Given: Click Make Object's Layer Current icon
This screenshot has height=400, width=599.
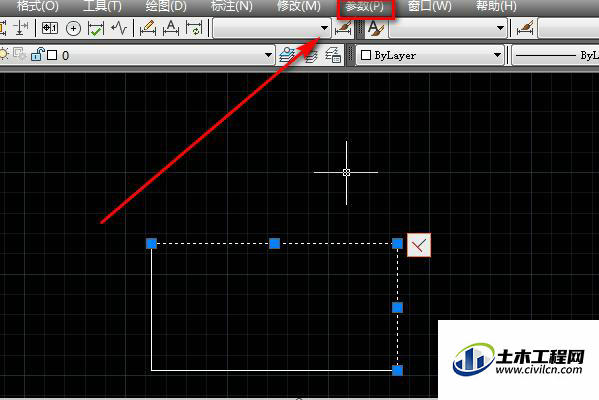Looking at the screenshot, I should pyautogui.click(x=287, y=55).
